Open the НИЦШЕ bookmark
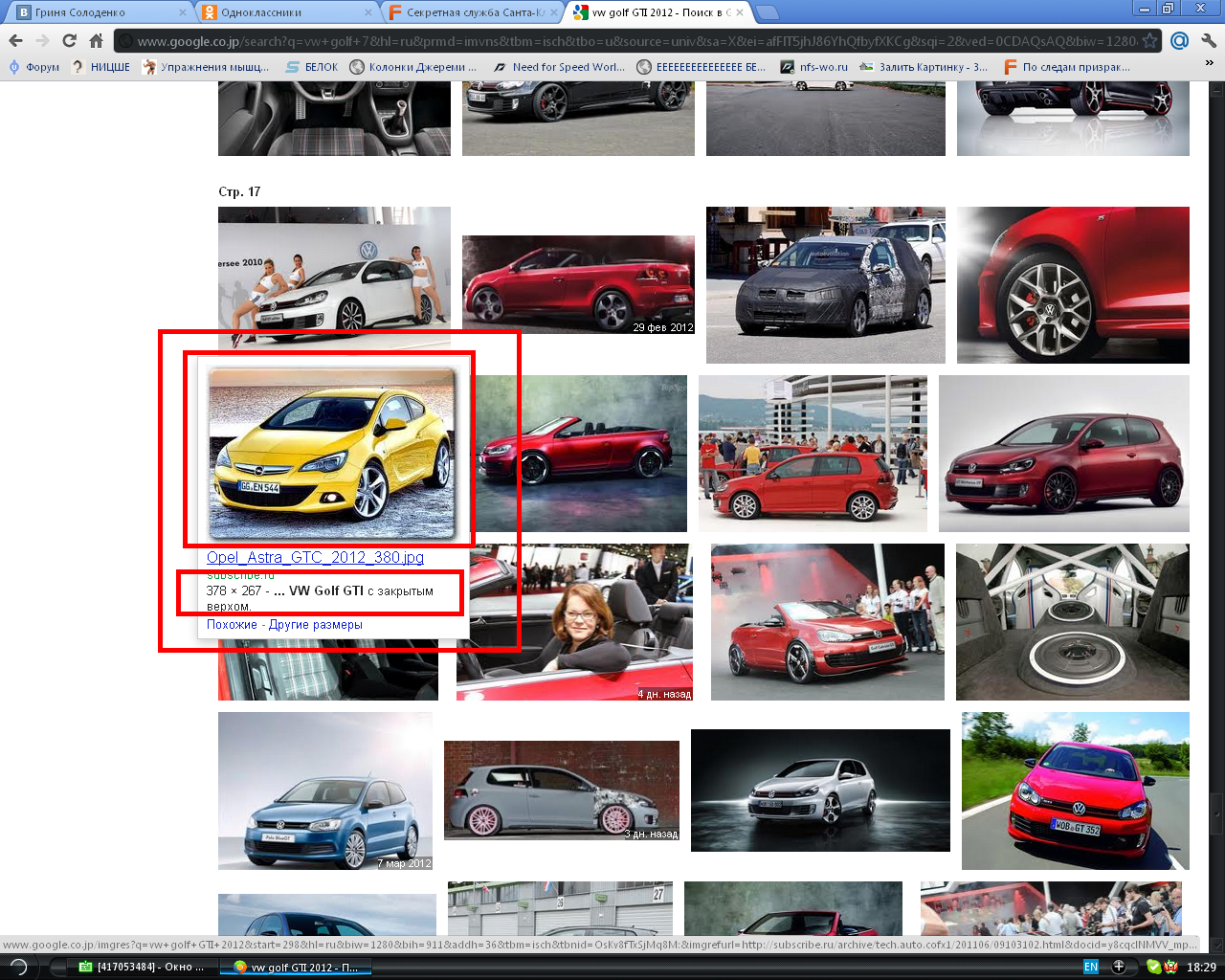 coord(100,67)
